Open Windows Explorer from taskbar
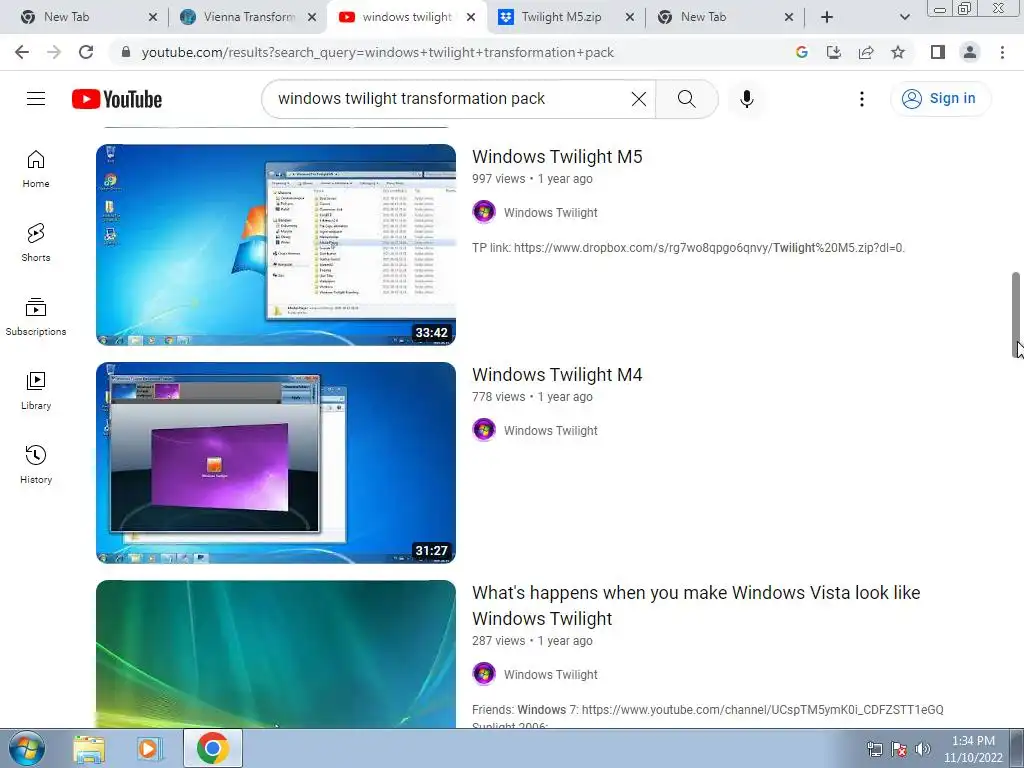This screenshot has height=768, width=1024. tap(89, 748)
